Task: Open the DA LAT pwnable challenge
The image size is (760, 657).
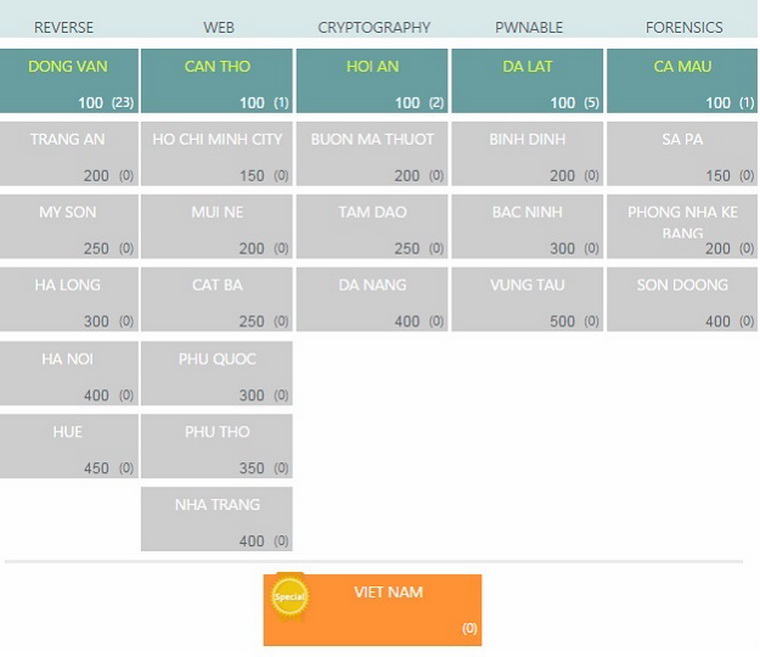Action: 527,81
